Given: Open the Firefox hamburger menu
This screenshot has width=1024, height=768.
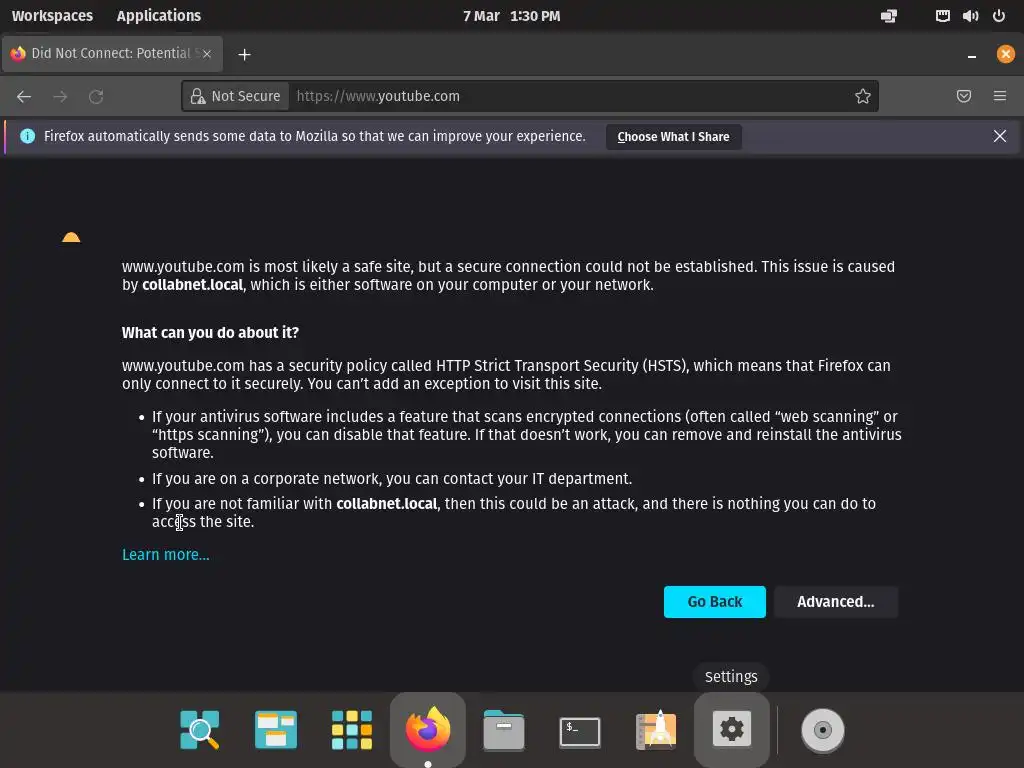Looking at the screenshot, I should tap(1000, 96).
